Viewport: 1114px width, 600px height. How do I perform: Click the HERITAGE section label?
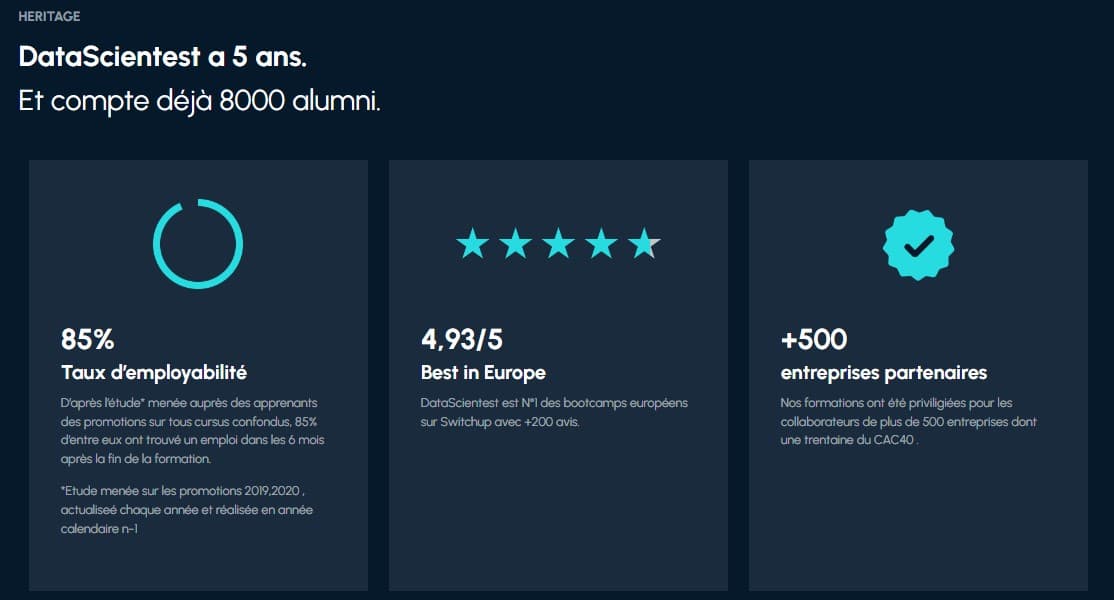coord(49,17)
